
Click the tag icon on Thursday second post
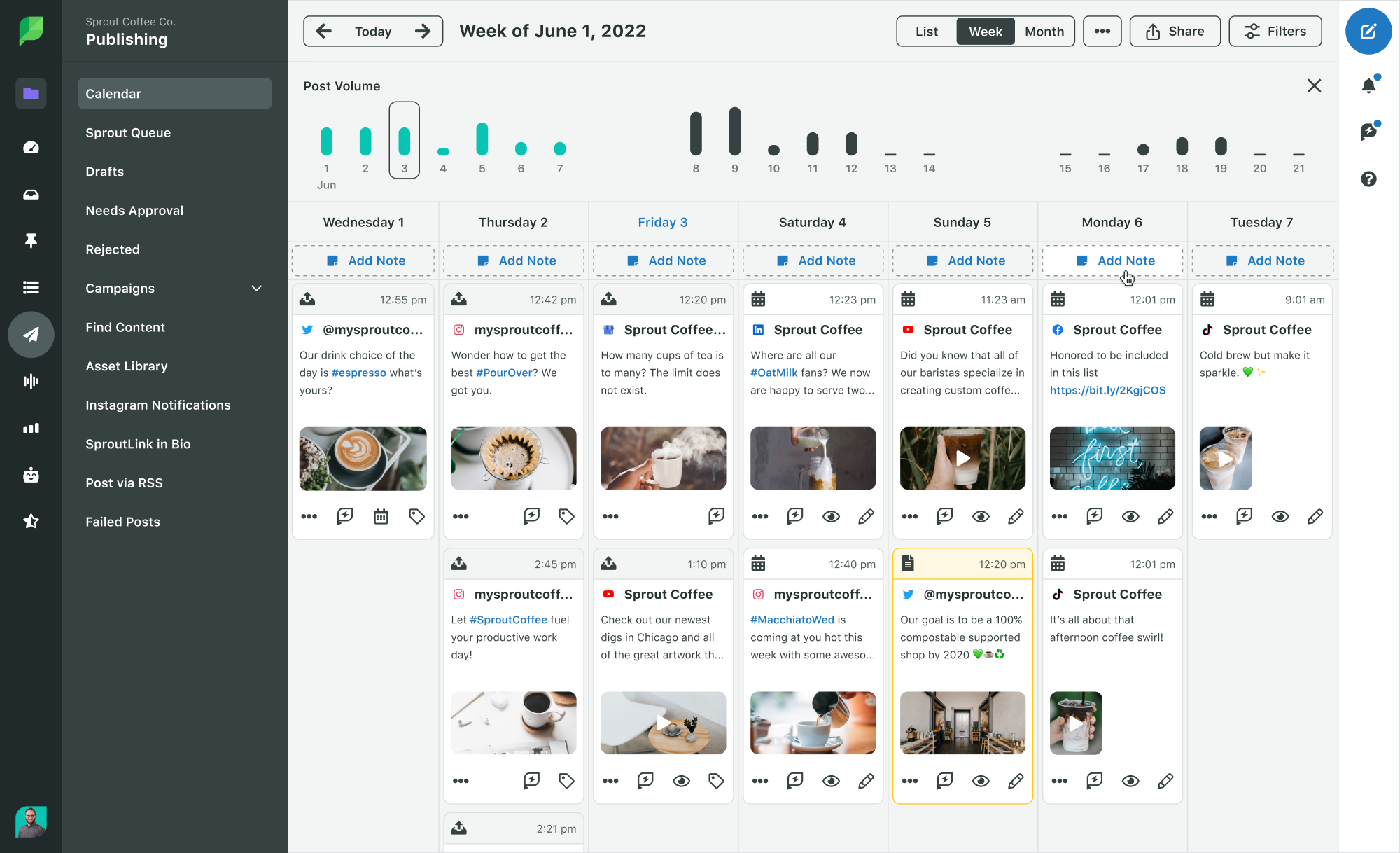click(566, 780)
